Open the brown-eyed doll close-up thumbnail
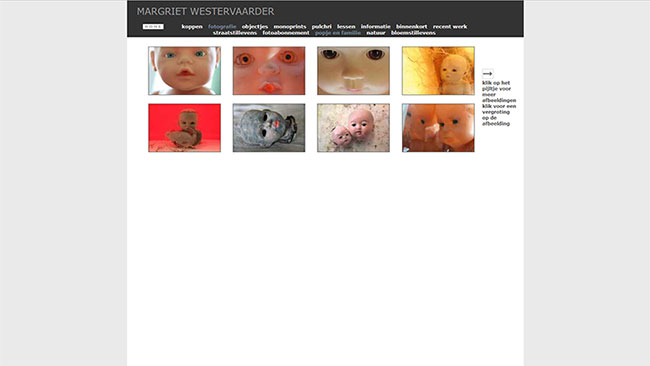Screen dimensions: 650x366 [354, 71]
